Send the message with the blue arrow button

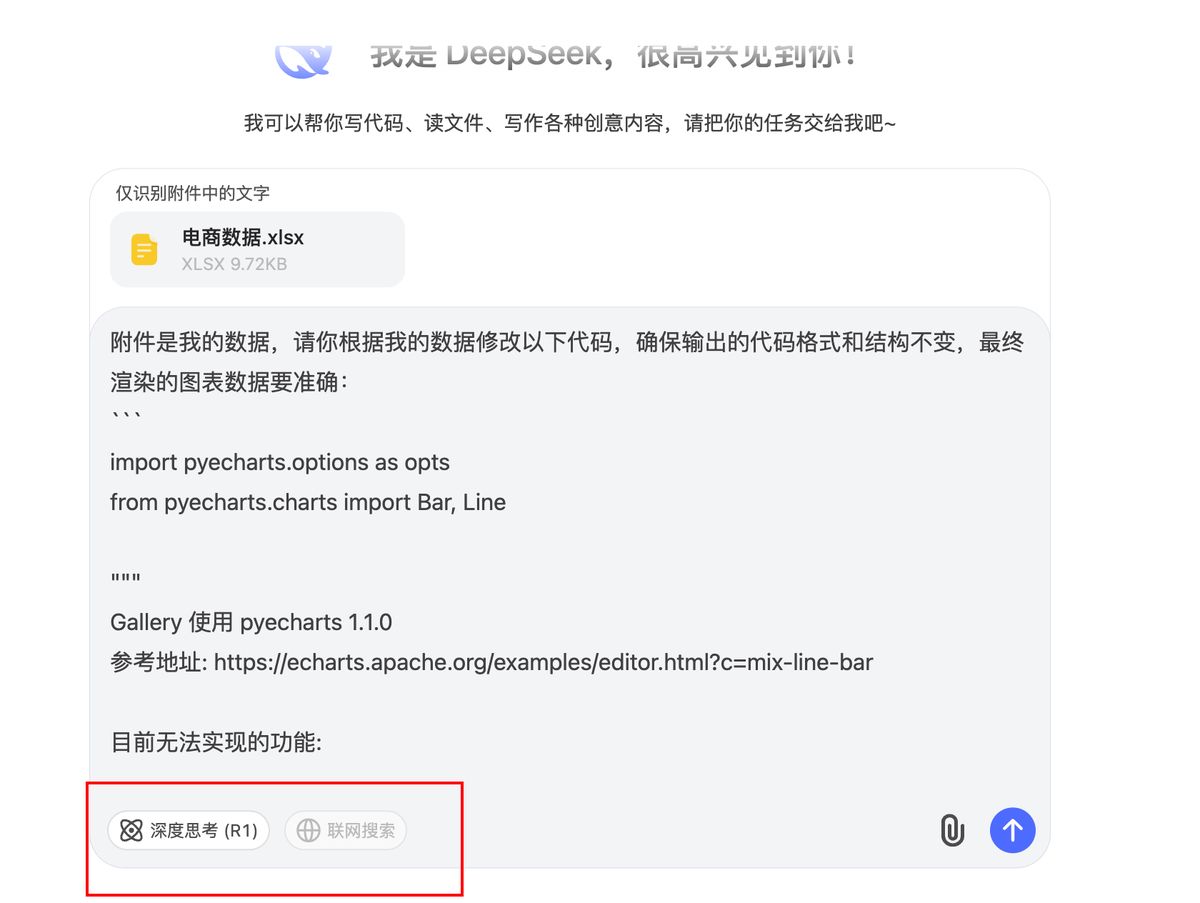(1013, 830)
